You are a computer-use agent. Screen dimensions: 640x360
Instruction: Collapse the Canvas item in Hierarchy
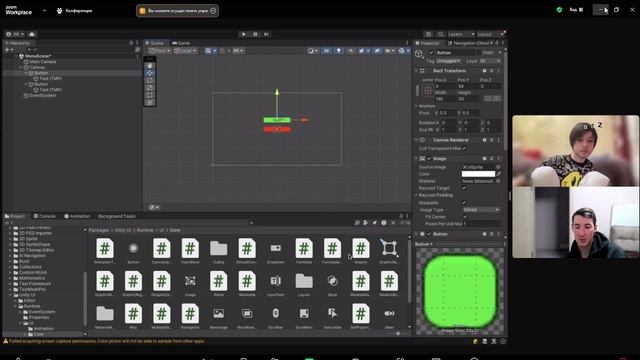pyautogui.click(x=21, y=67)
